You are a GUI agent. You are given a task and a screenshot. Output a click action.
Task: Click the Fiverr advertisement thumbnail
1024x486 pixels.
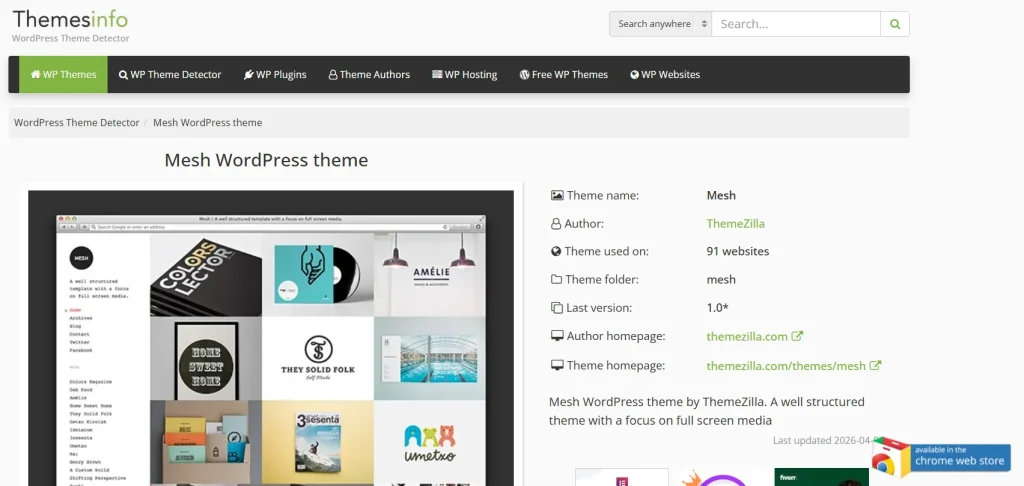[x=822, y=477]
